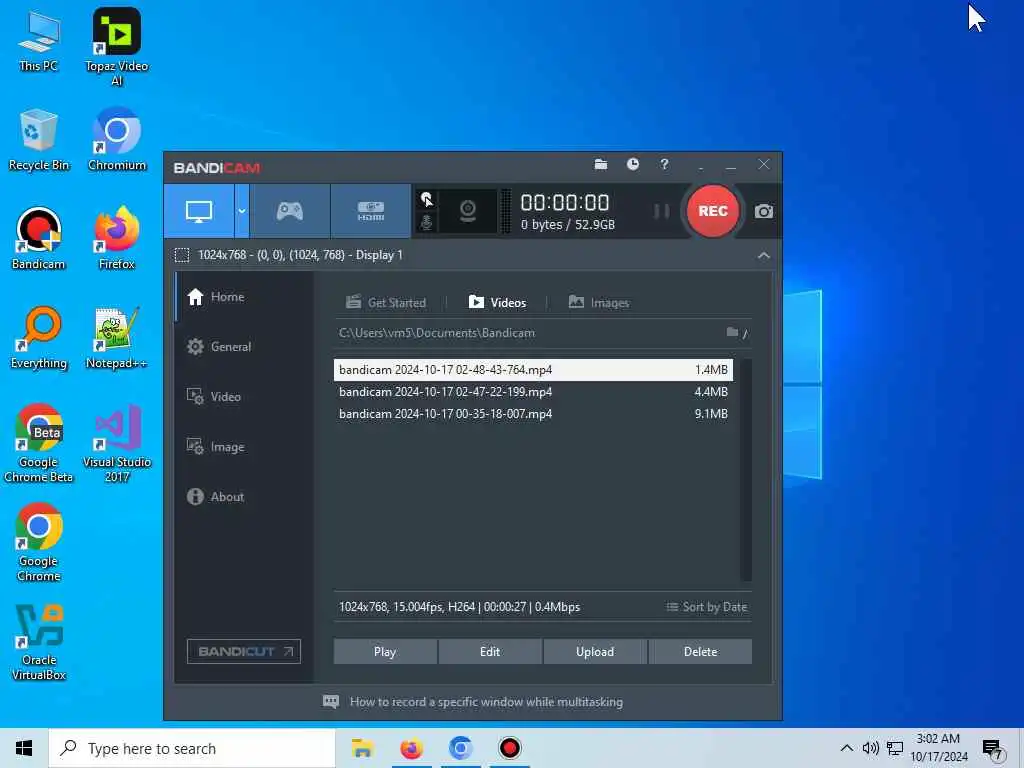This screenshot has height=768, width=1024.
Task: Open network icon in system tray
Action: coord(895,748)
